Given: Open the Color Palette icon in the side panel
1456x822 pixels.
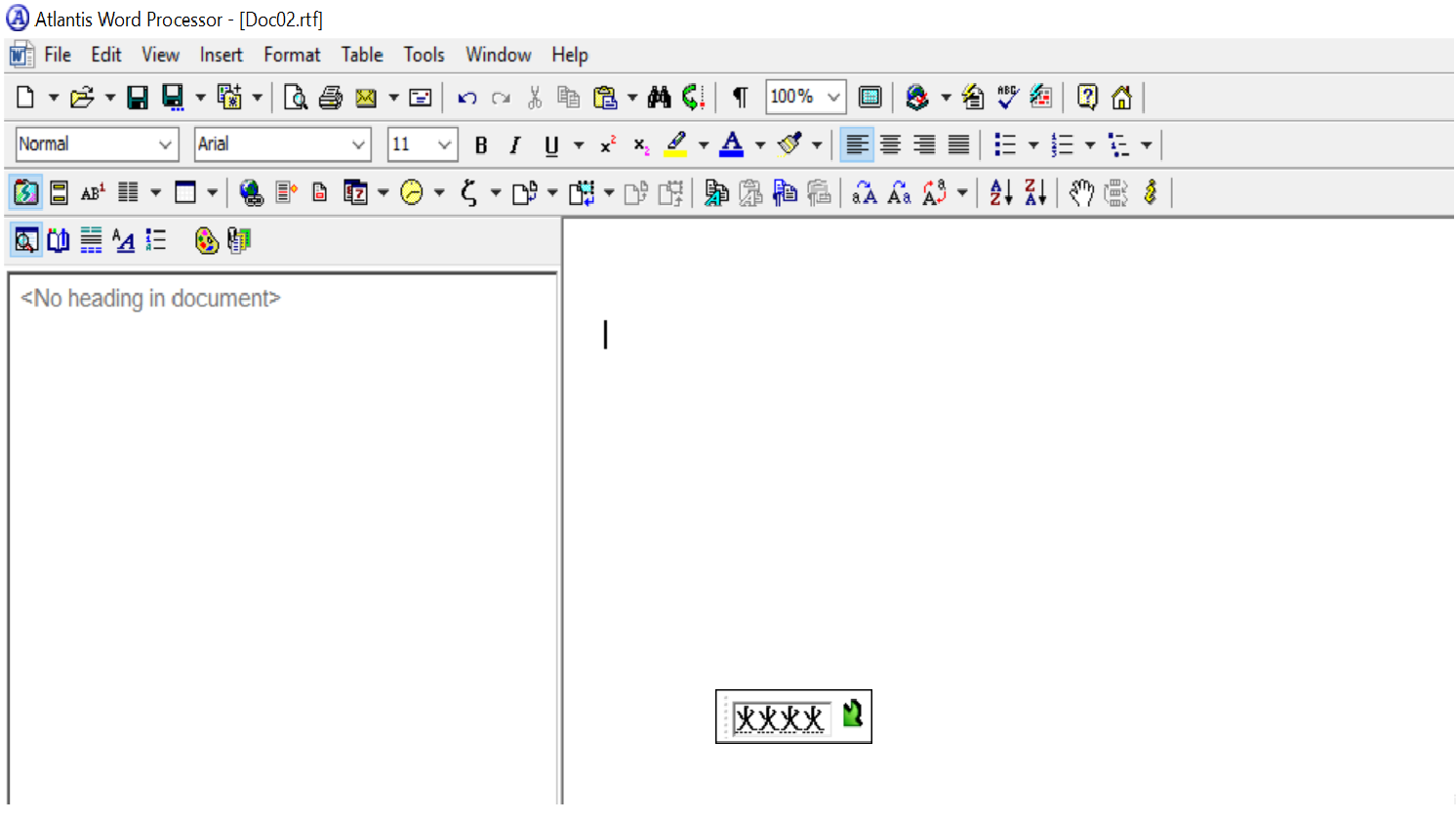Looking at the screenshot, I should (x=207, y=240).
